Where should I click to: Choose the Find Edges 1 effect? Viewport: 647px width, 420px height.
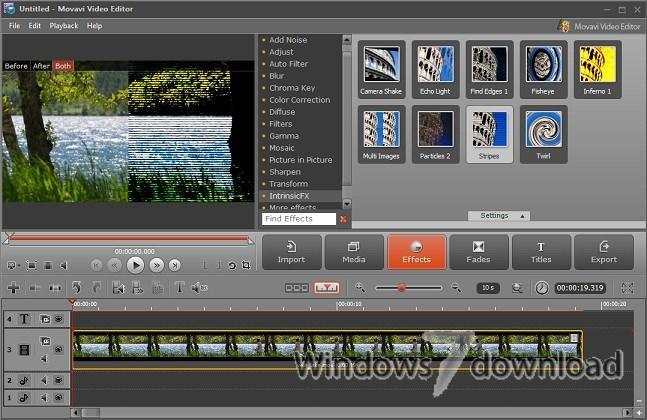point(489,69)
